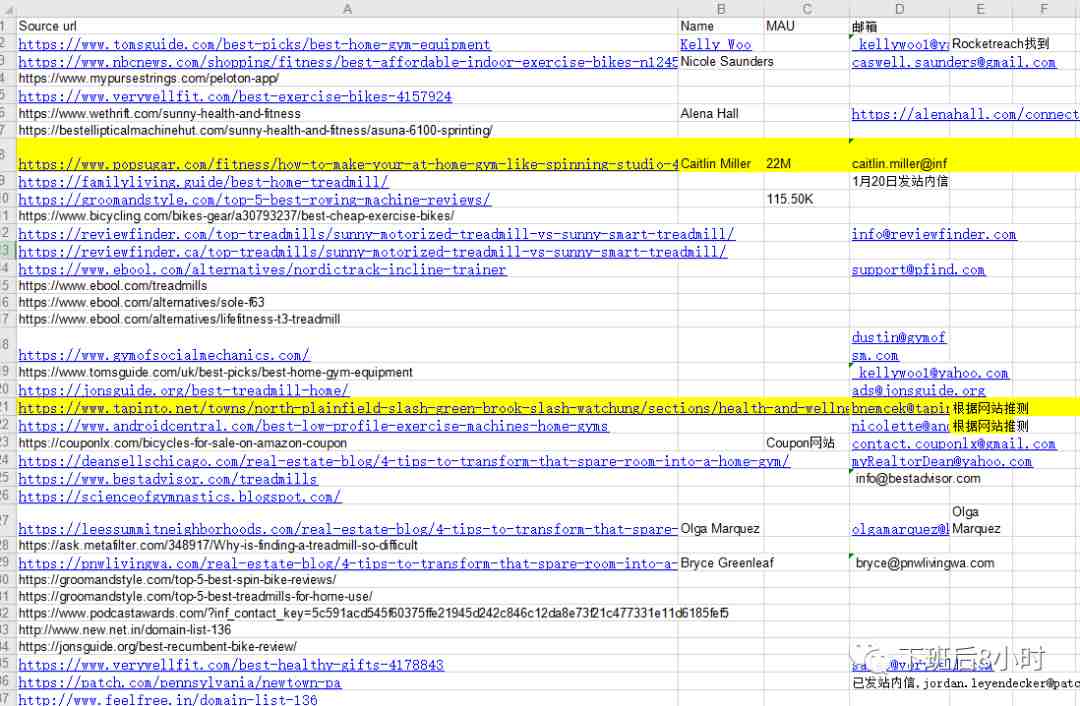Click the select-all corner of the sheet
Image resolution: width=1080 pixels, height=706 pixels.
coord(8,8)
